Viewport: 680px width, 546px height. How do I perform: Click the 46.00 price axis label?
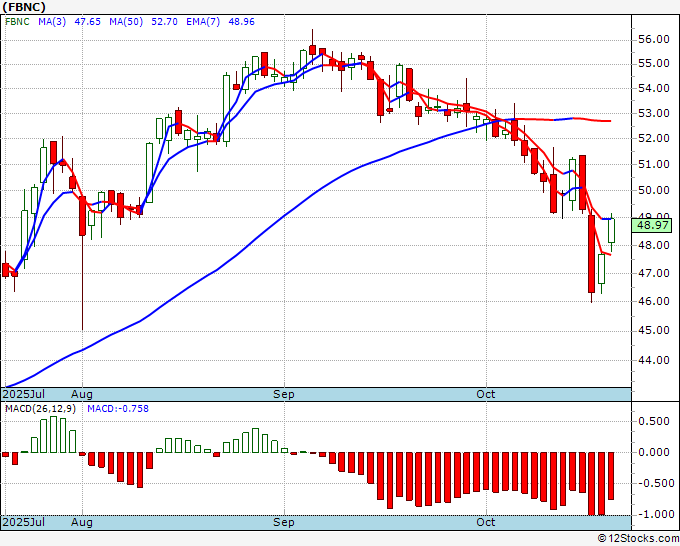click(654, 301)
